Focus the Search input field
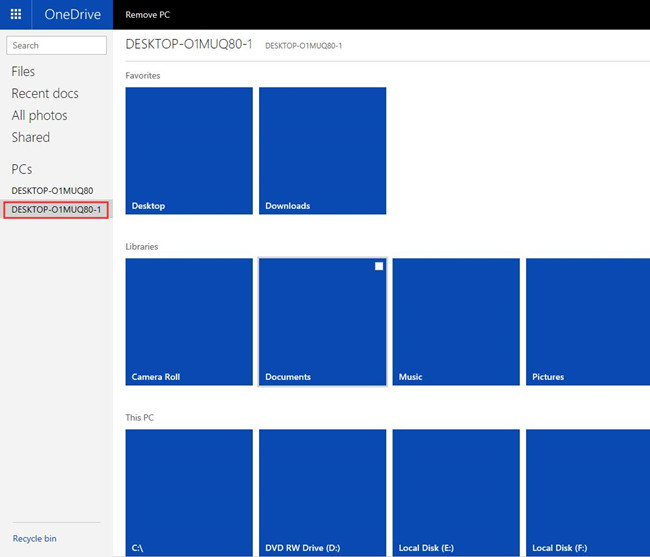650x557 pixels. tap(56, 45)
